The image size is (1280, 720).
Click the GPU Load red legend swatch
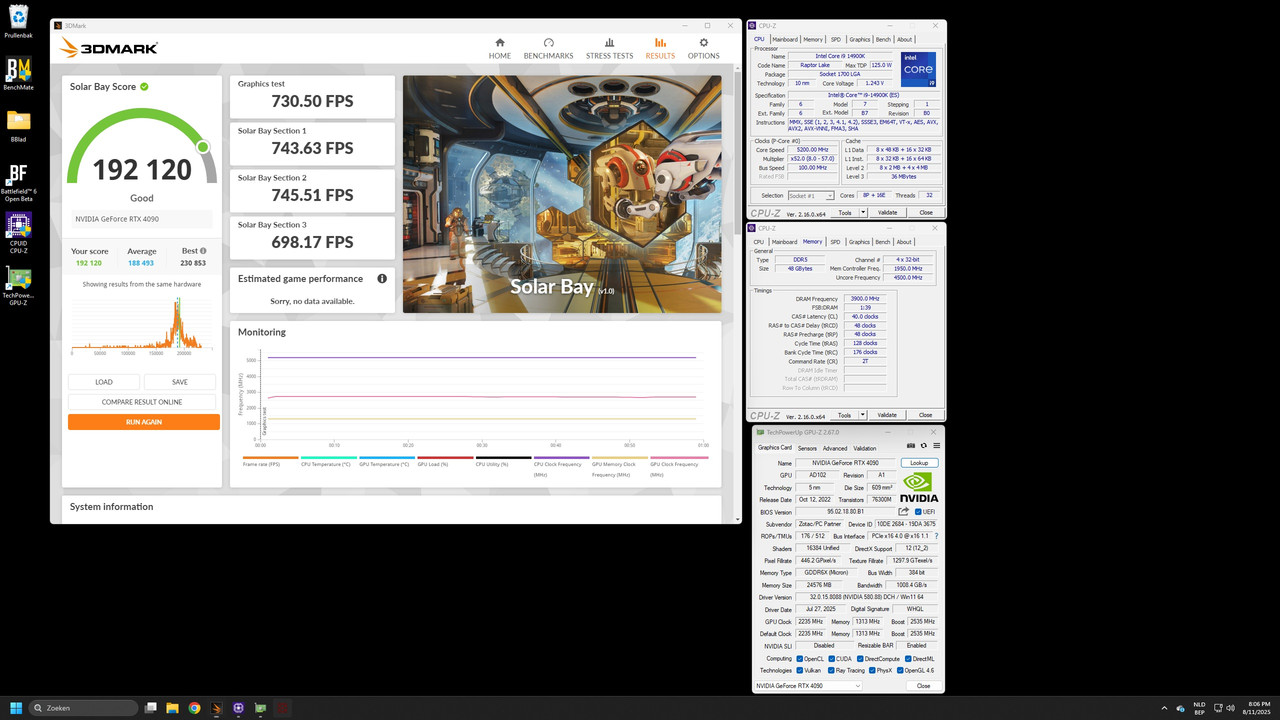pyautogui.click(x=445, y=458)
